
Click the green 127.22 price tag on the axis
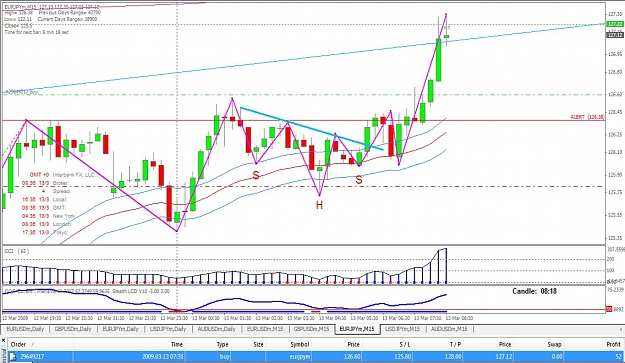click(x=615, y=24)
